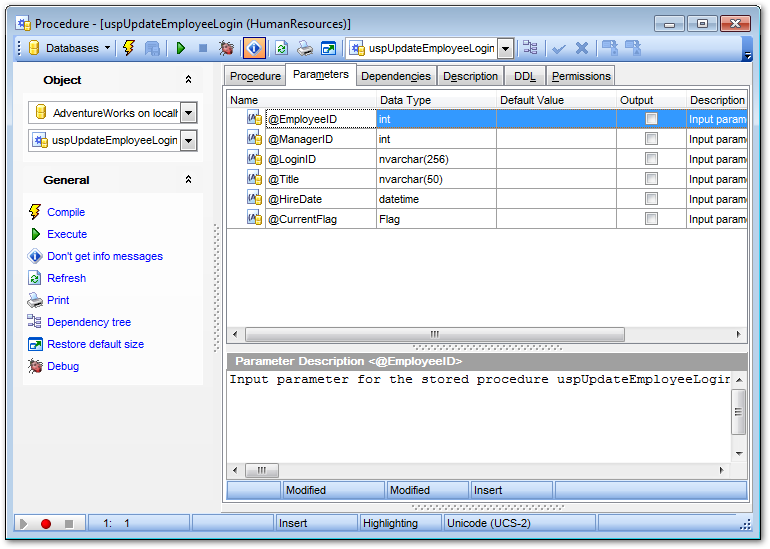Click the Print icon in toolbar
The width and height of the screenshot is (770, 549).
(x=305, y=48)
